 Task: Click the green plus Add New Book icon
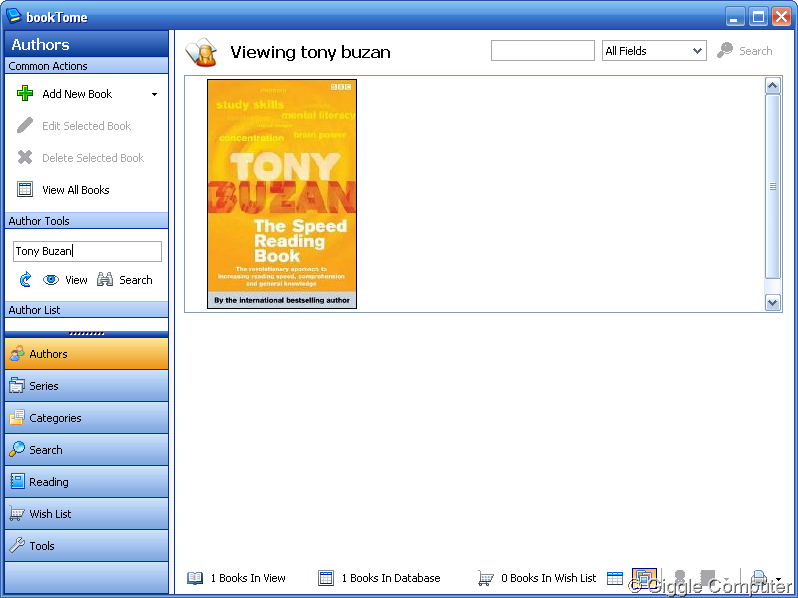[x=25, y=94]
